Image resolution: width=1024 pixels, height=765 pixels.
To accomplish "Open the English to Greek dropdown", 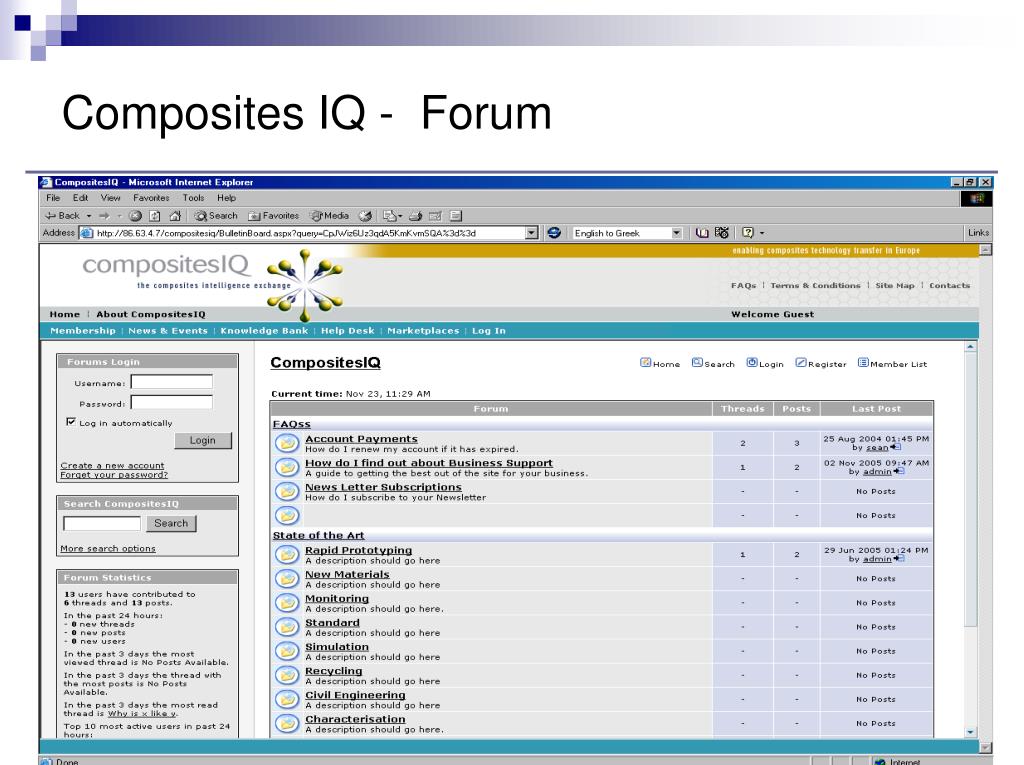I will point(677,233).
